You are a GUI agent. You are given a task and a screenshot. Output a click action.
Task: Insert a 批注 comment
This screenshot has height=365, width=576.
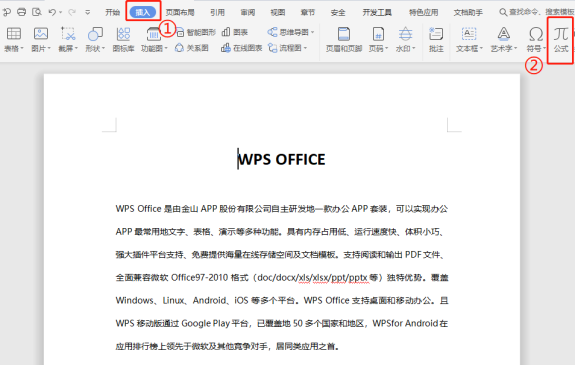tap(436, 39)
